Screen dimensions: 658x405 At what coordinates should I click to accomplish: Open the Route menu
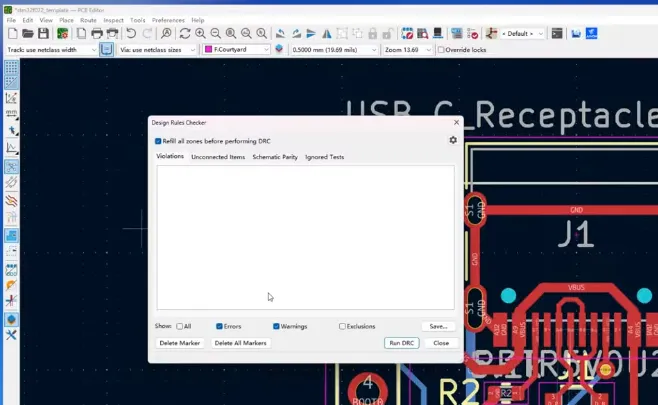tap(88, 20)
